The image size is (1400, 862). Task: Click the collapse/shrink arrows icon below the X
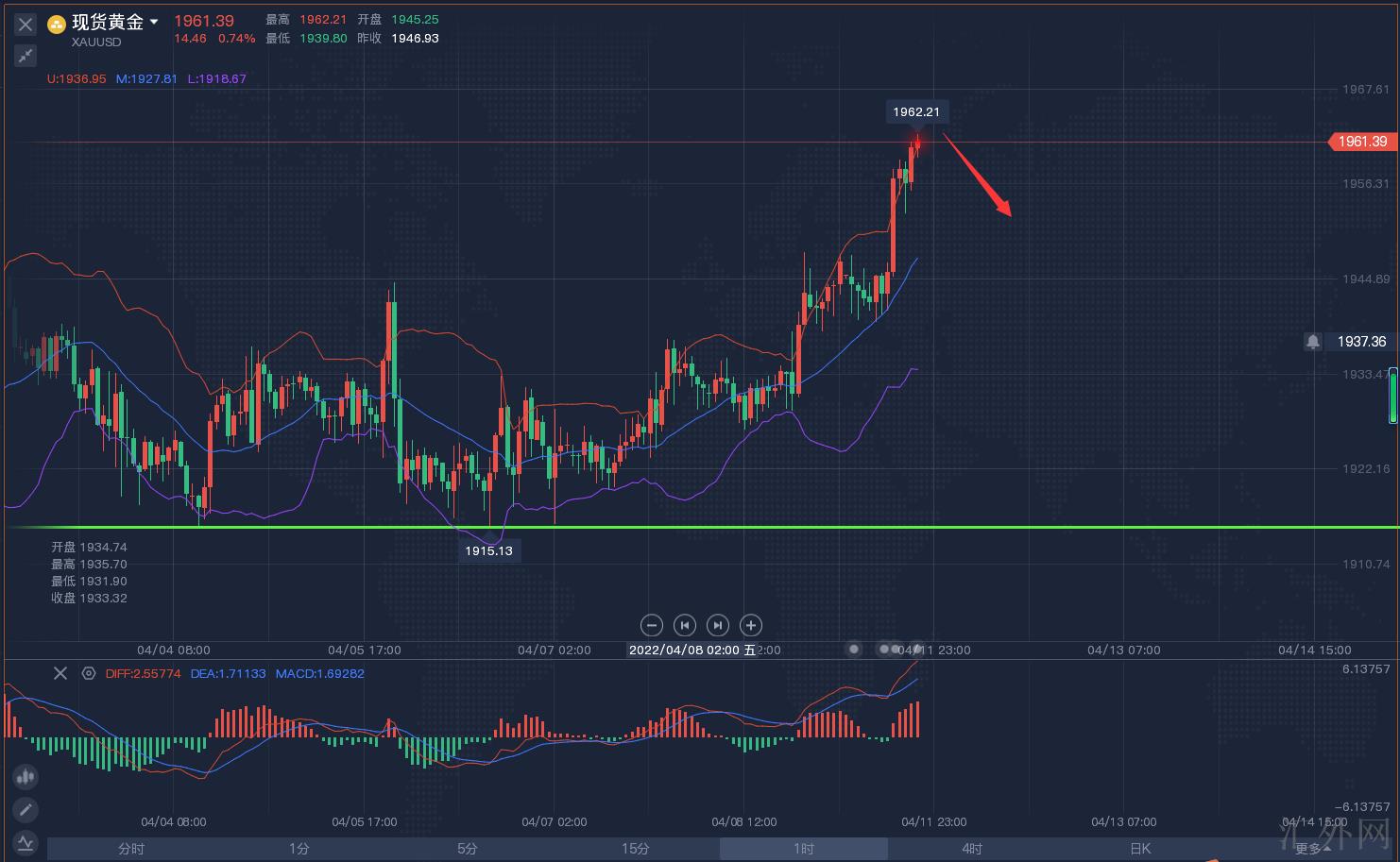(26, 57)
